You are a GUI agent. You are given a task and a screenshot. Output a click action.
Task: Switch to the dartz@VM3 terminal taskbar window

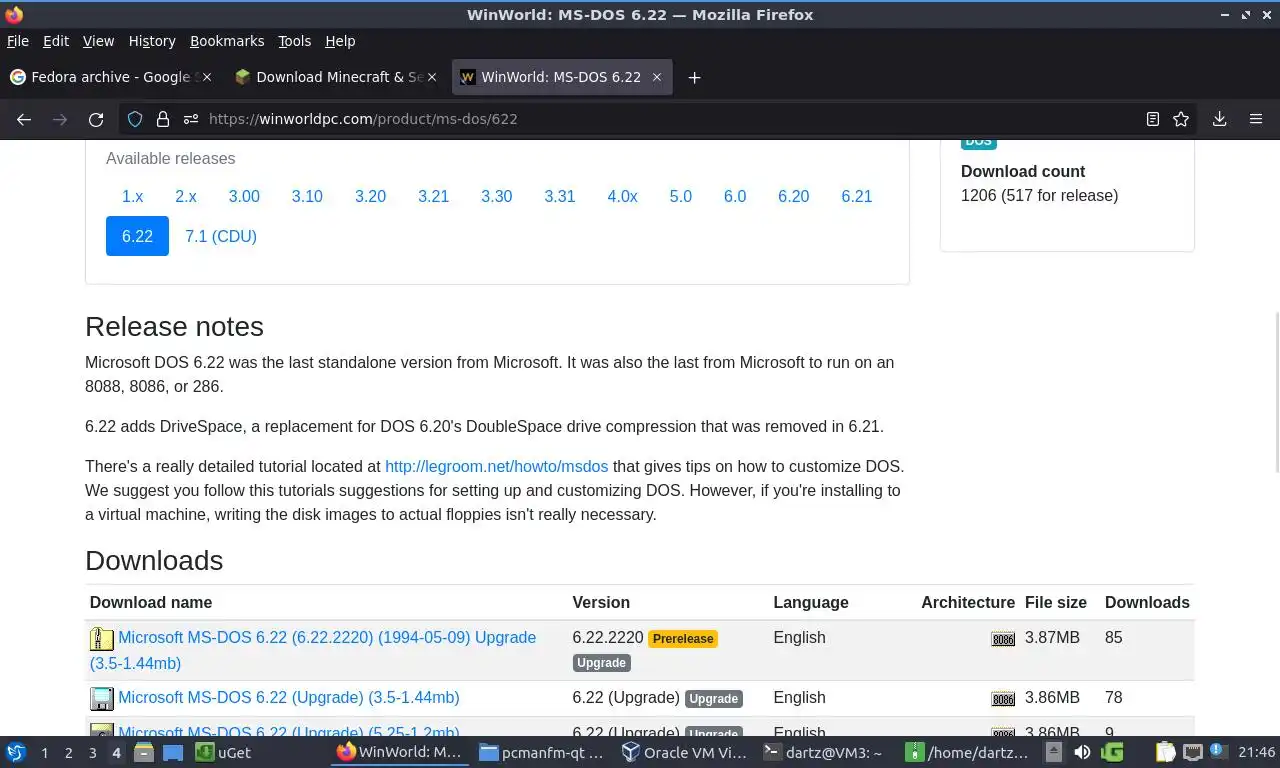[824, 752]
